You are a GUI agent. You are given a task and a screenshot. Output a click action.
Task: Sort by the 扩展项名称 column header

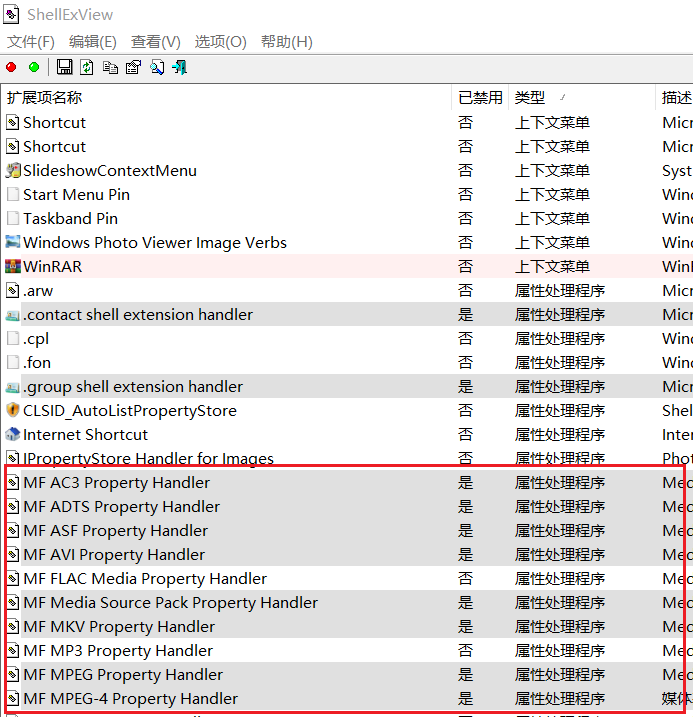click(45, 97)
